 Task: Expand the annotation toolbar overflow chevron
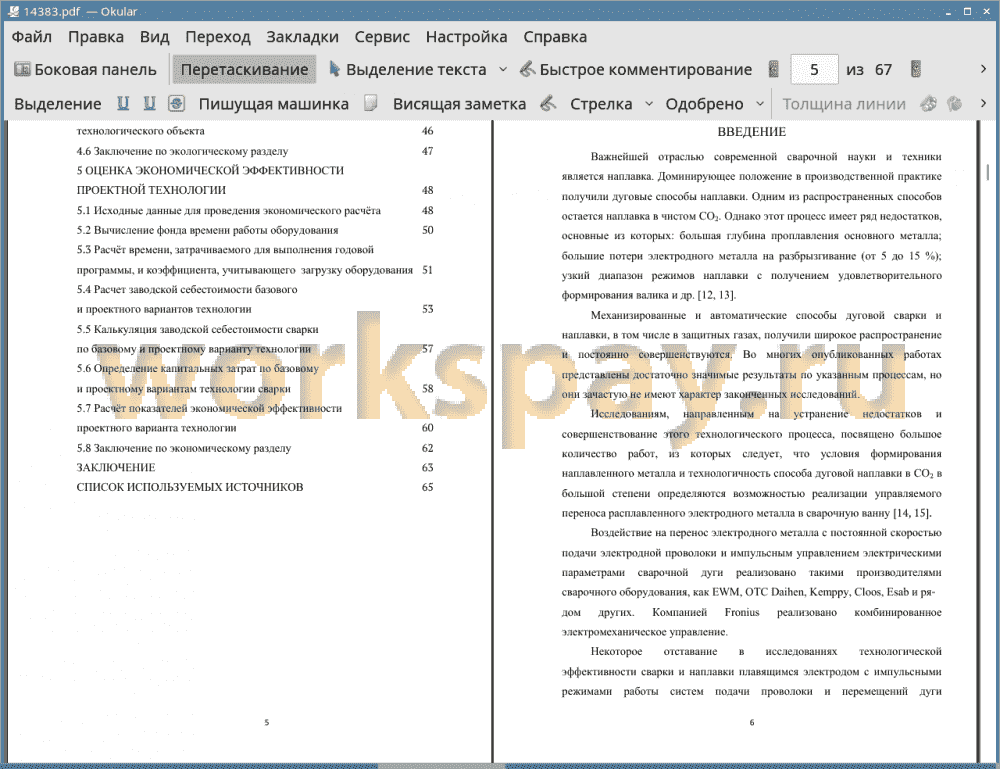click(983, 103)
